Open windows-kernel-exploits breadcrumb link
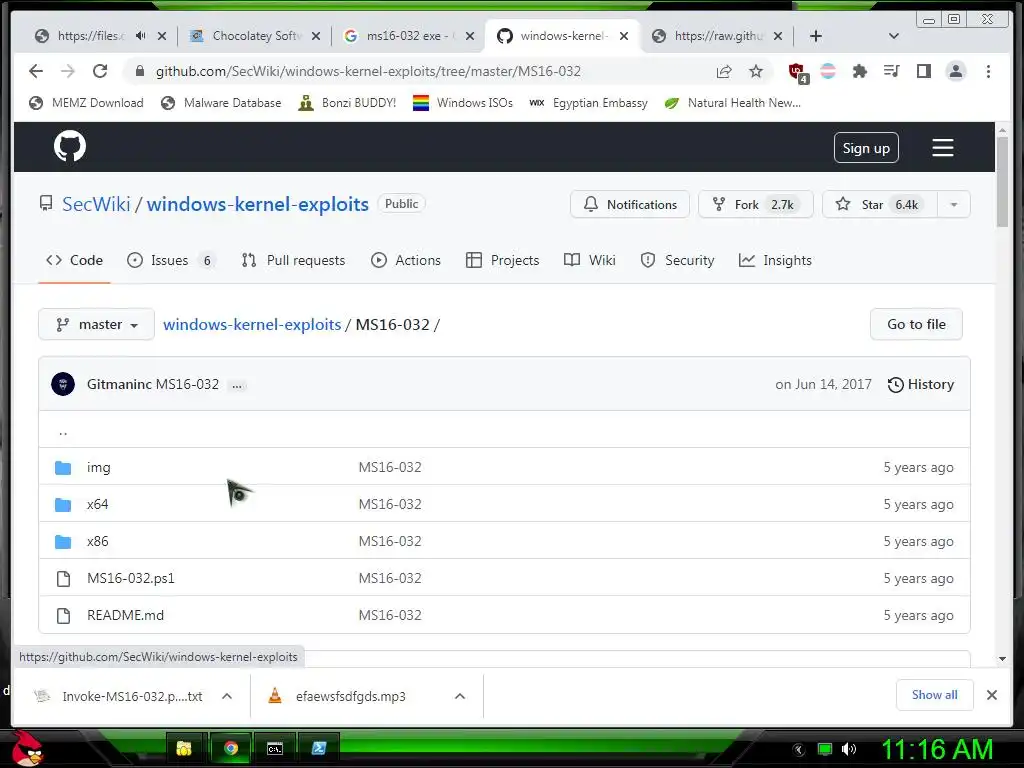The height and width of the screenshot is (768, 1024). coord(252,325)
